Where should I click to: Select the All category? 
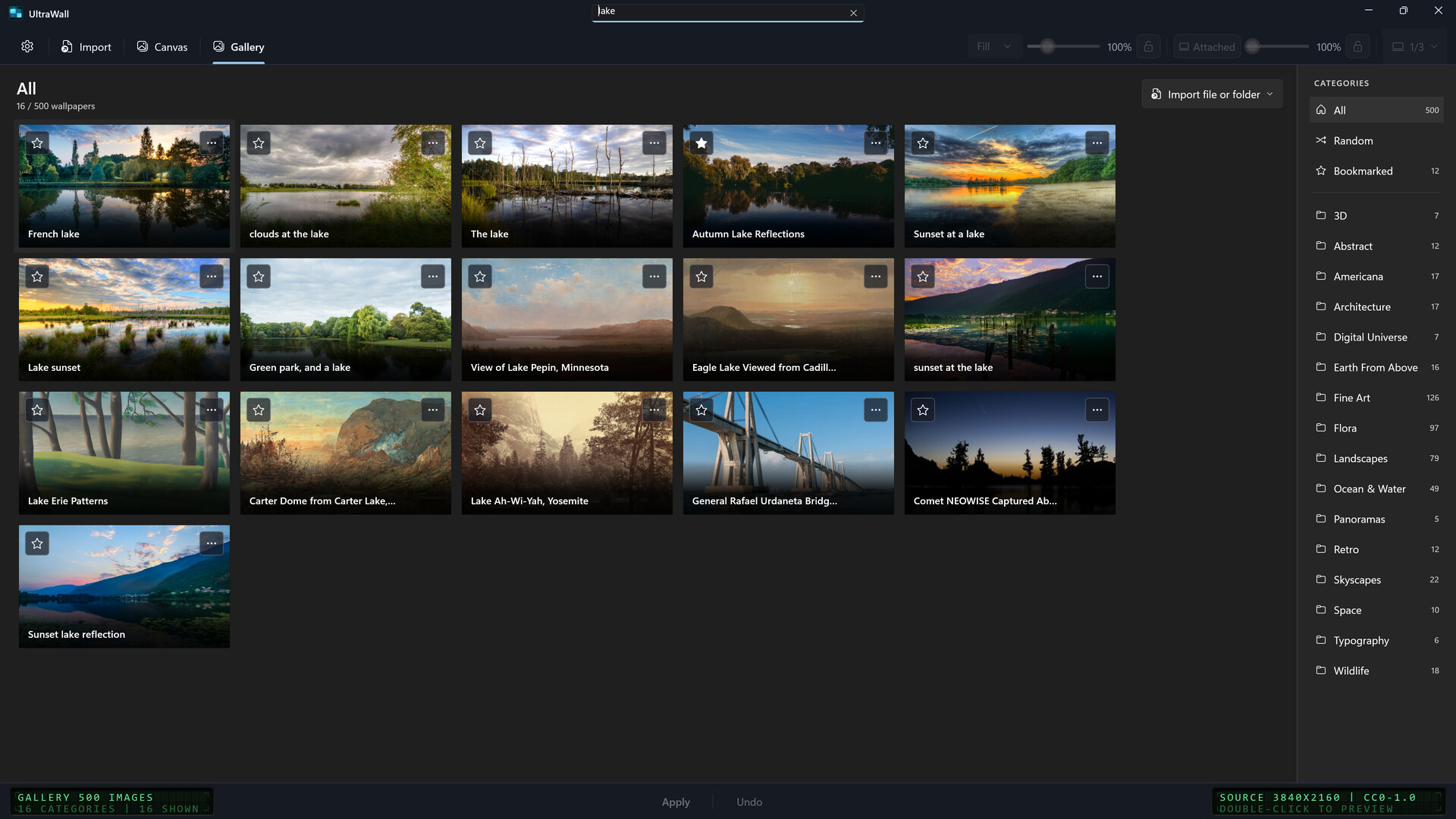pyautogui.click(x=1376, y=110)
